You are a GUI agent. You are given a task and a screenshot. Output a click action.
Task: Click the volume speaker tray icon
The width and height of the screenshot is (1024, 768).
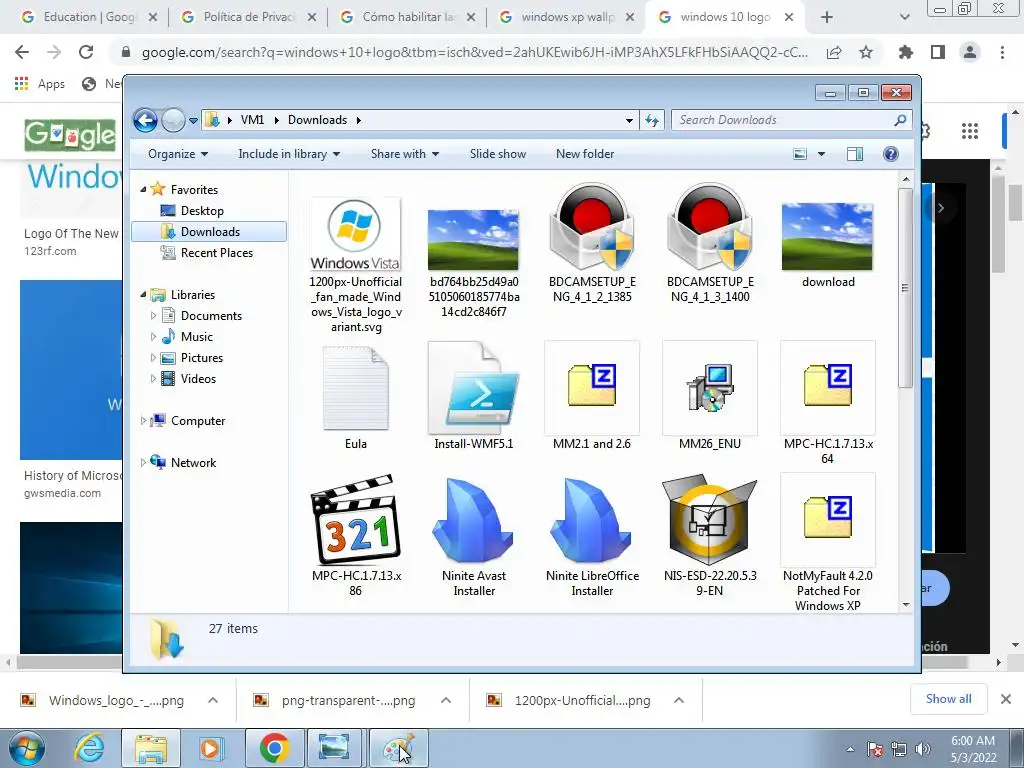click(923, 749)
